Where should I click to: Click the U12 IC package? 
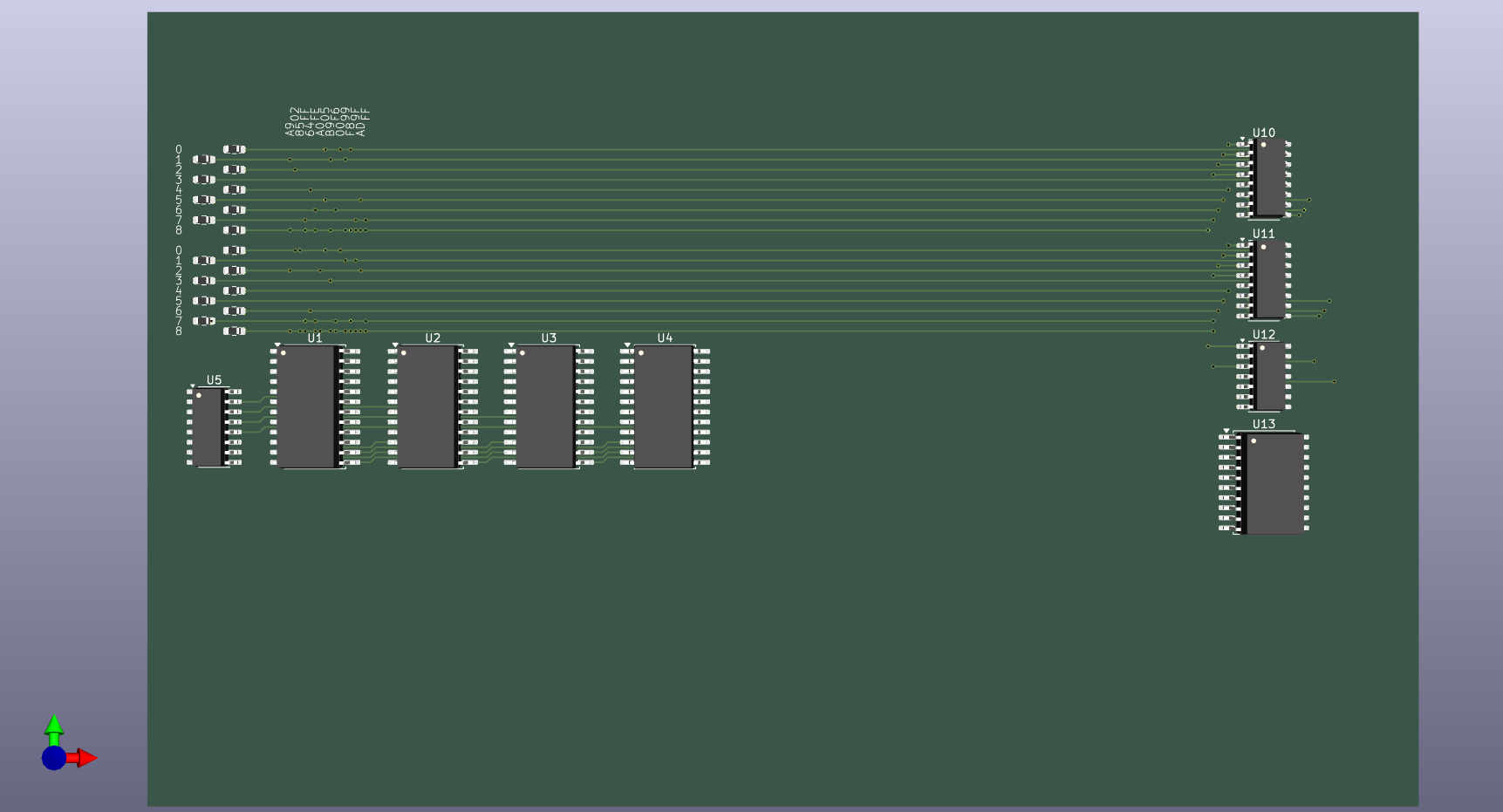point(1269,376)
